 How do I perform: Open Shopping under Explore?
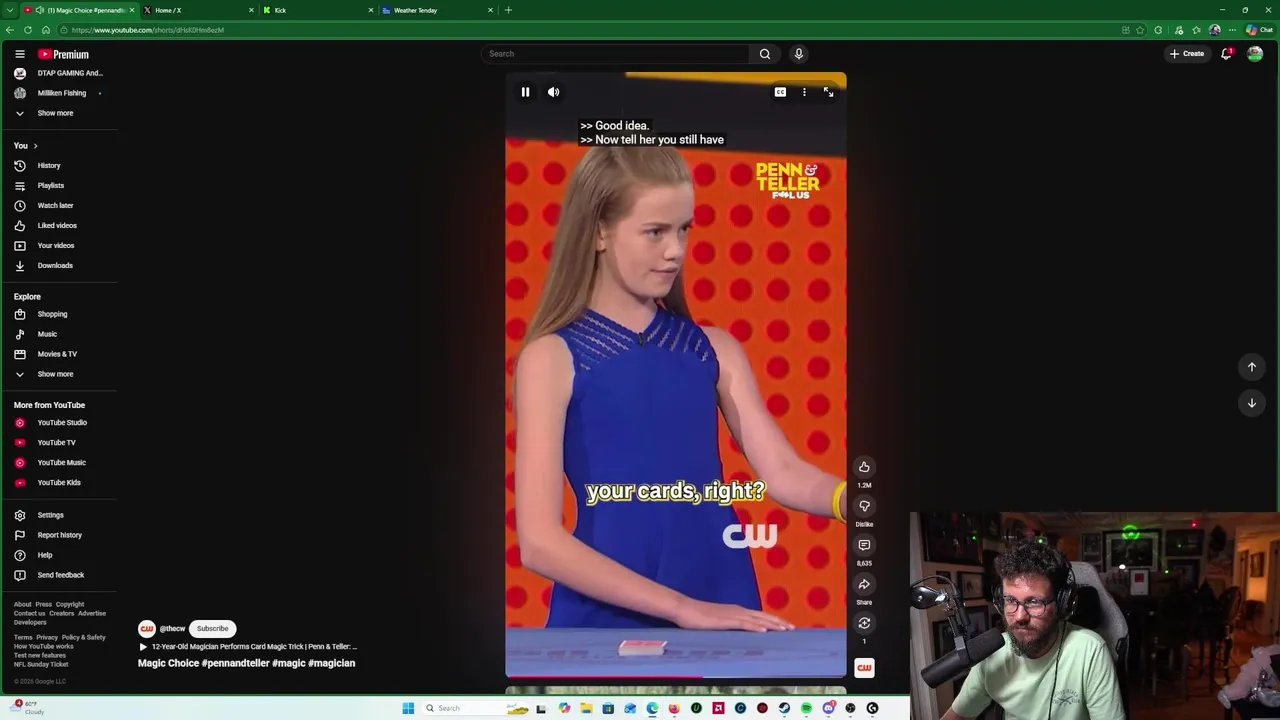click(52, 314)
